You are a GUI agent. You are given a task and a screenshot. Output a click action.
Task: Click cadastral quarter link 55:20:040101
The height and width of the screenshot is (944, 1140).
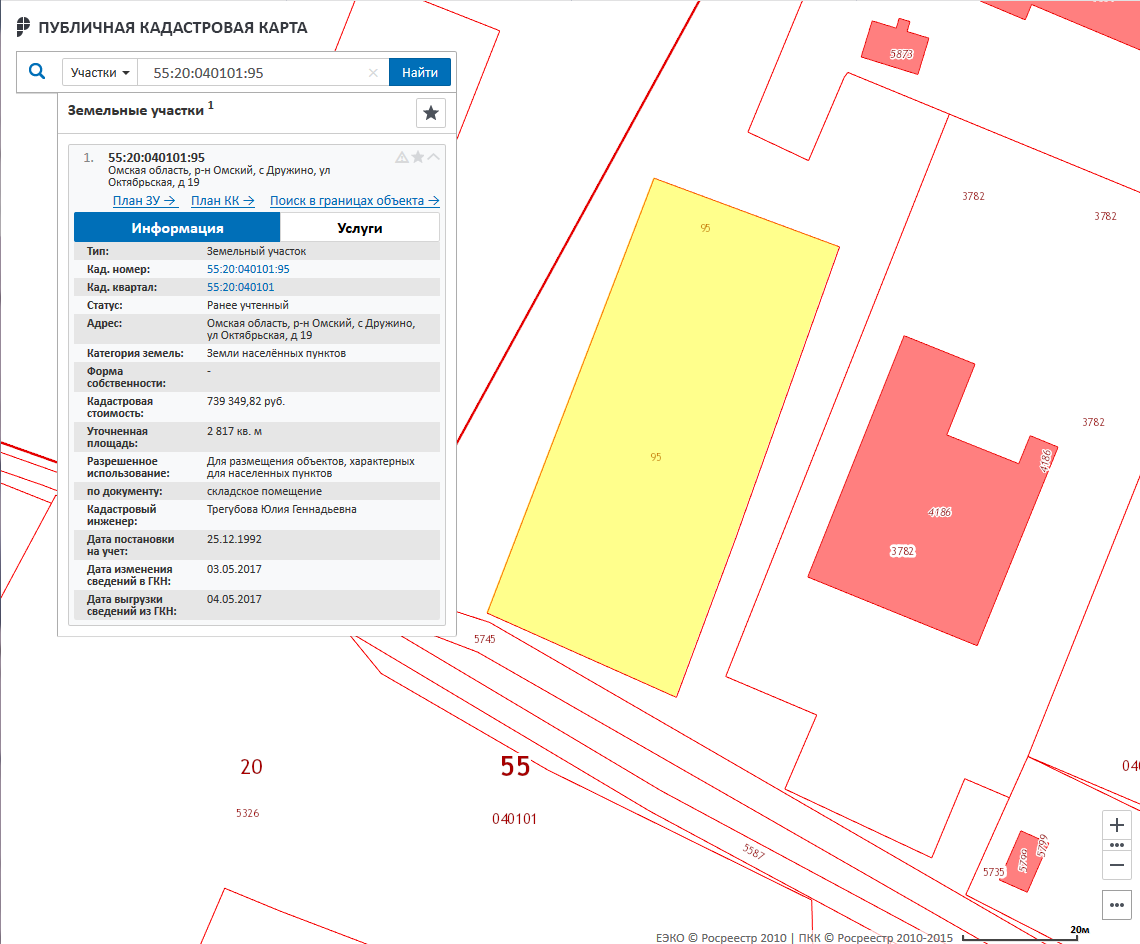pos(240,287)
